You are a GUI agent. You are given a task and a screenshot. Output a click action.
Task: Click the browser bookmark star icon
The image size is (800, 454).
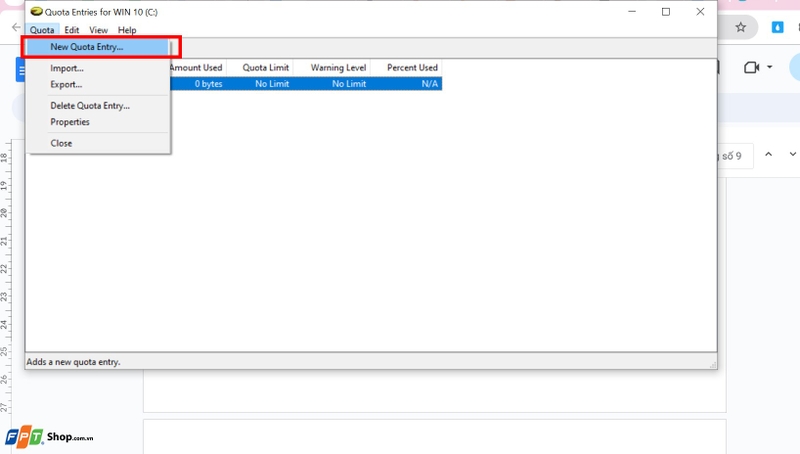(x=740, y=27)
